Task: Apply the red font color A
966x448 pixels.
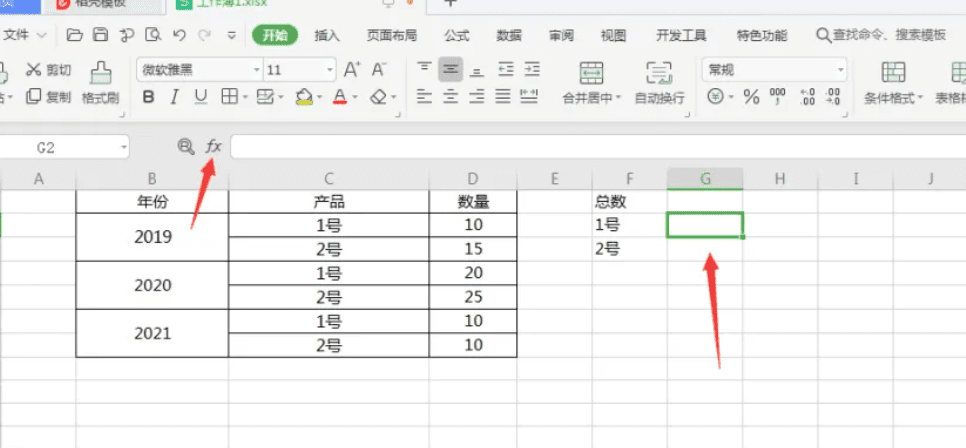Action: [x=339, y=97]
